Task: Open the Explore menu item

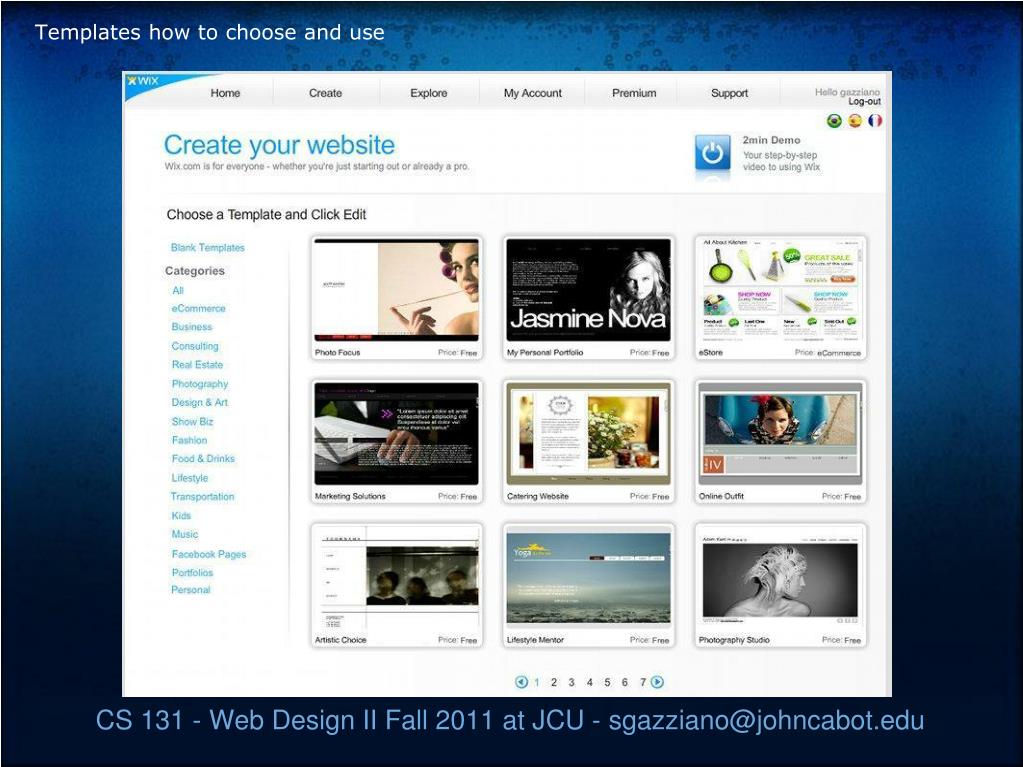Action: point(429,93)
